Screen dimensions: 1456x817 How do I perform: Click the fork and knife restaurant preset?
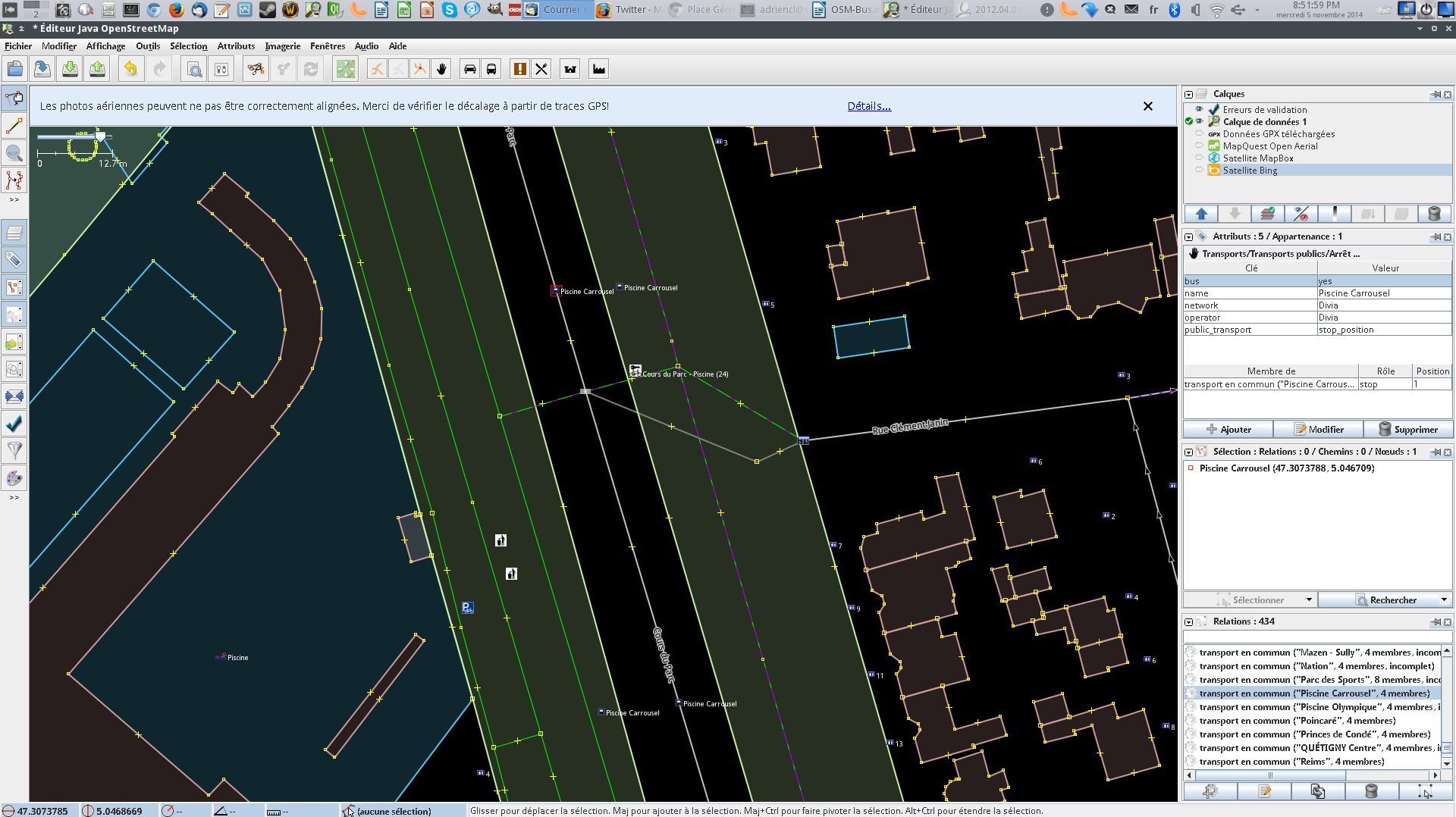coord(541,69)
